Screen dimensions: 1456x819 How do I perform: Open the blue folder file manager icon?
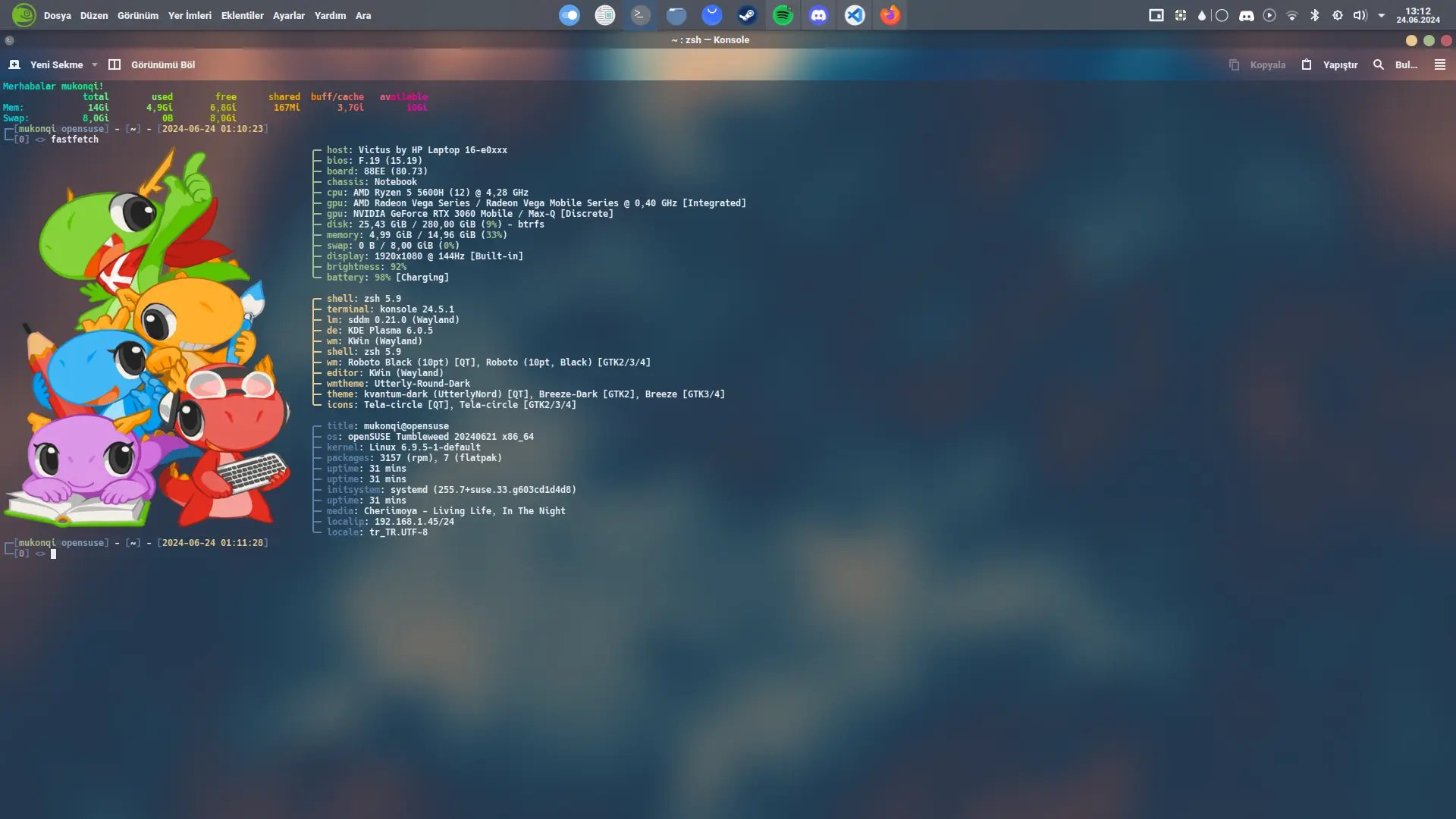(x=676, y=15)
